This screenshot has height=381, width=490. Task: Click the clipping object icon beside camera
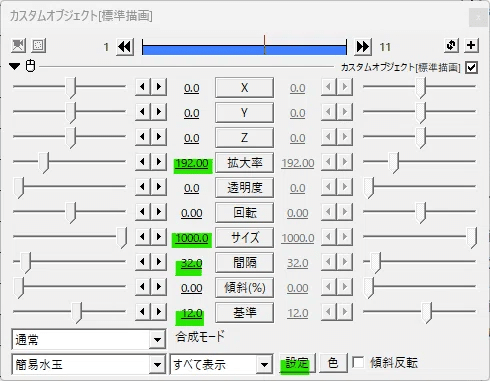38,45
